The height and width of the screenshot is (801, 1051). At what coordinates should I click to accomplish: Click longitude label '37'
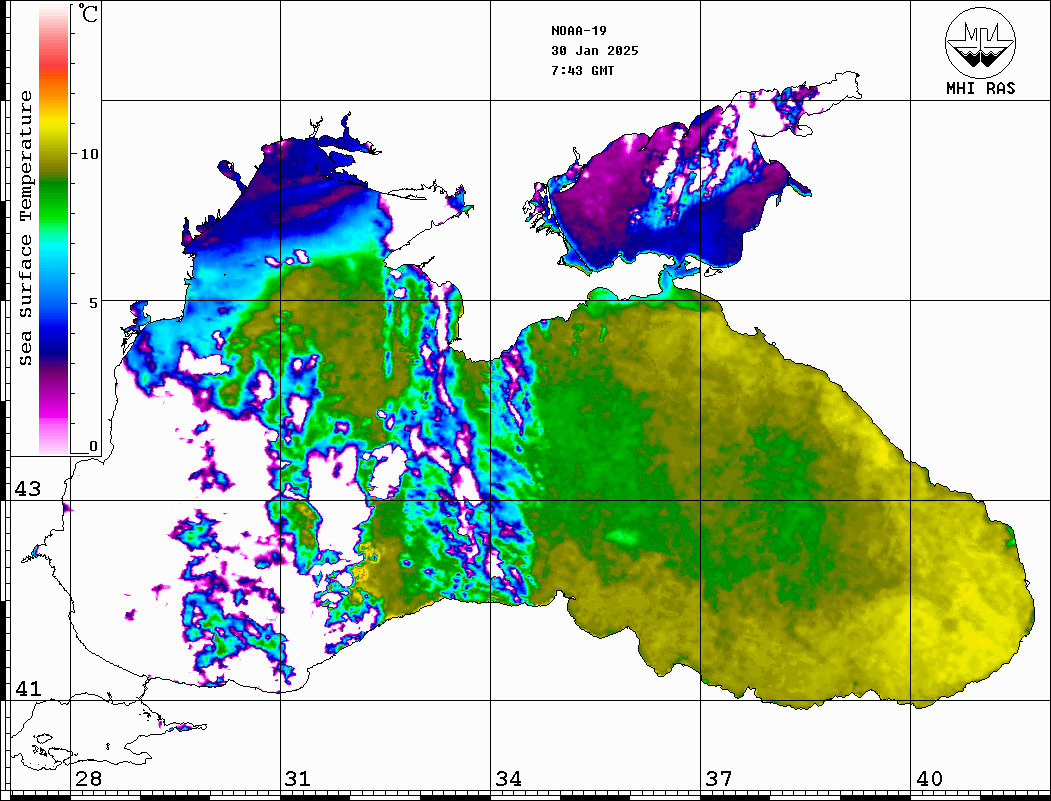719,778
